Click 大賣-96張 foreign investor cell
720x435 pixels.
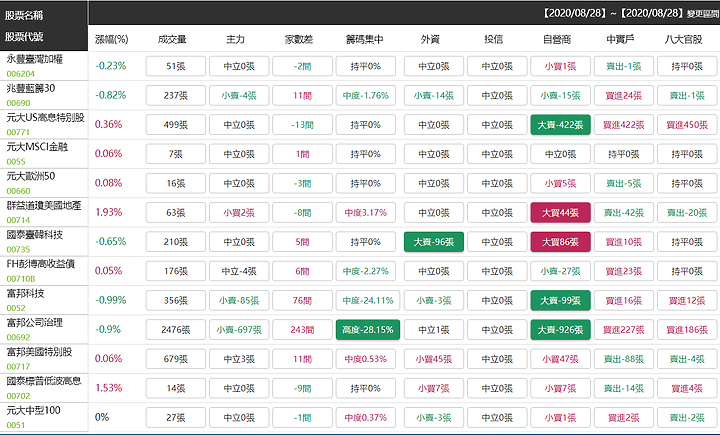pos(433,242)
